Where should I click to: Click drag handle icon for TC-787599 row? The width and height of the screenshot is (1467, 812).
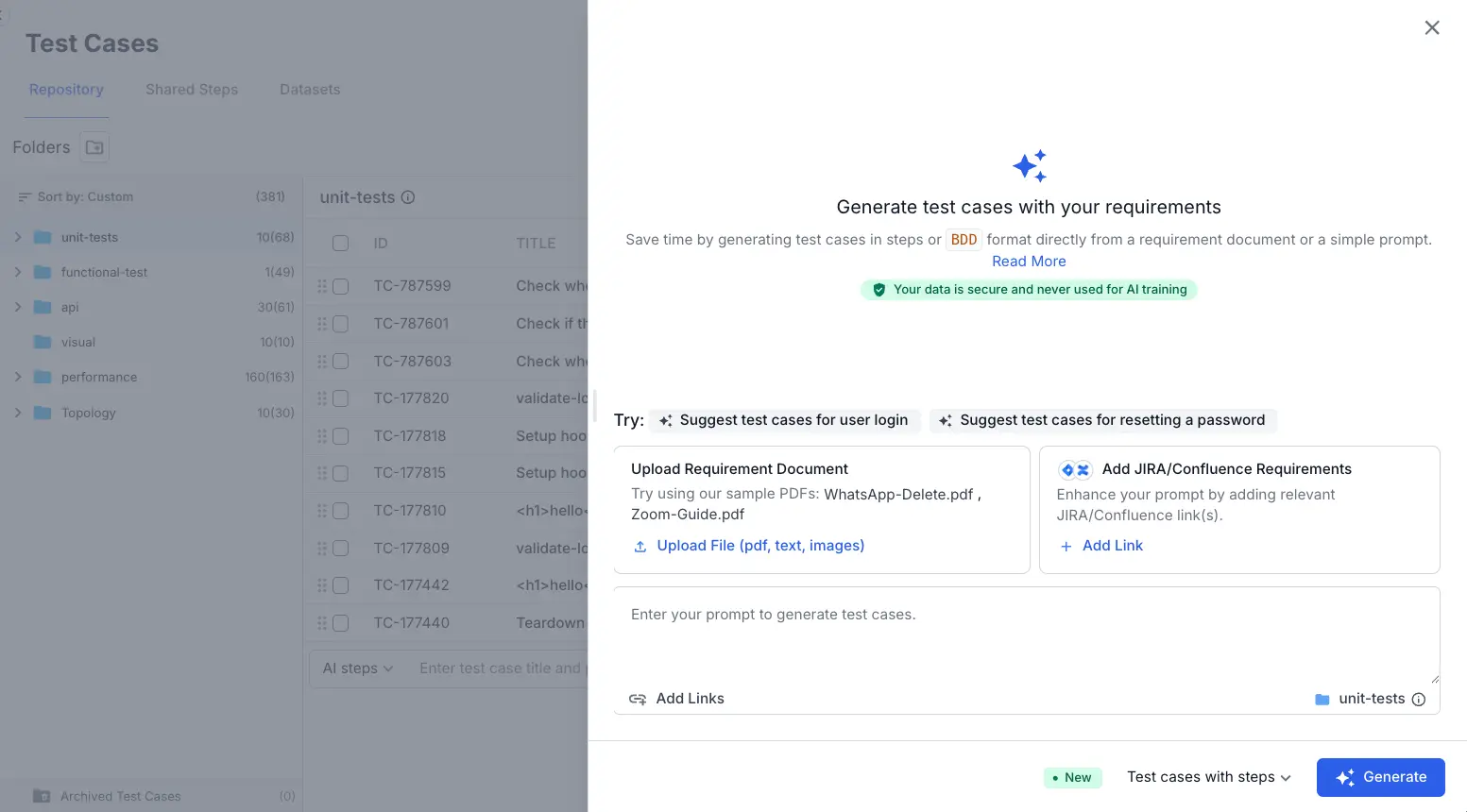(x=321, y=286)
